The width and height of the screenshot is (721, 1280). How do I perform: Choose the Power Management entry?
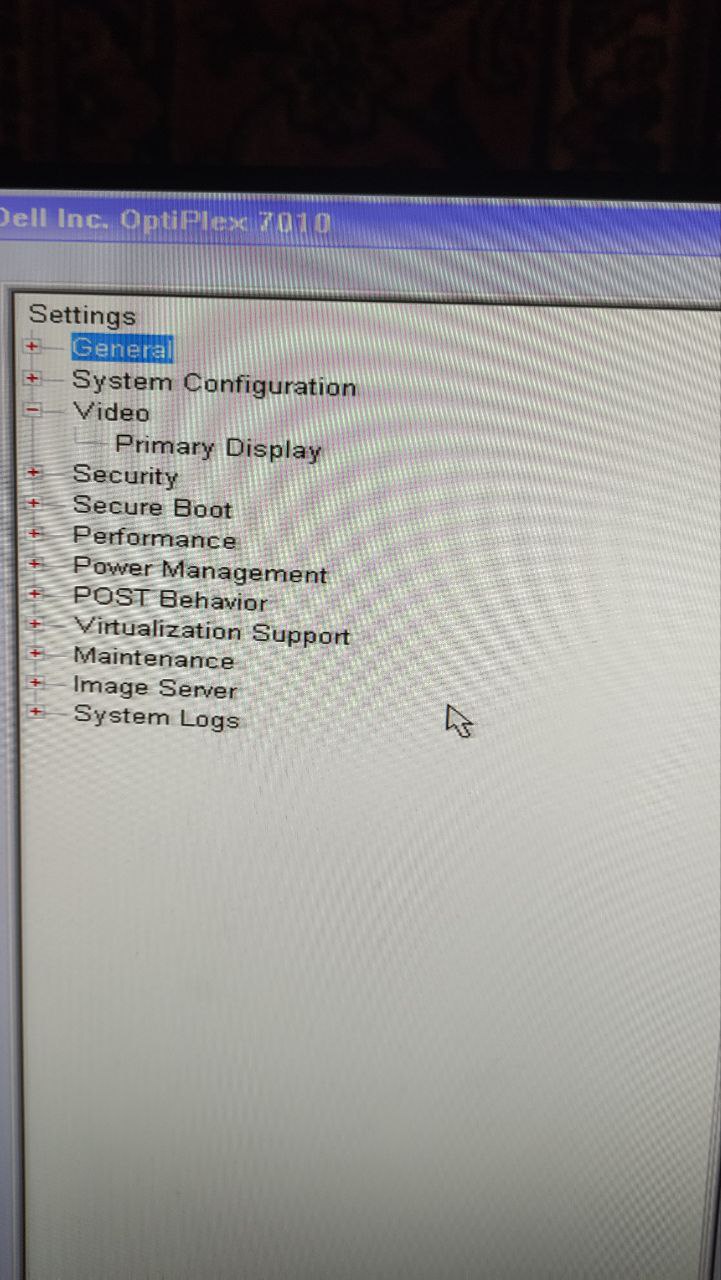[x=200, y=570]
